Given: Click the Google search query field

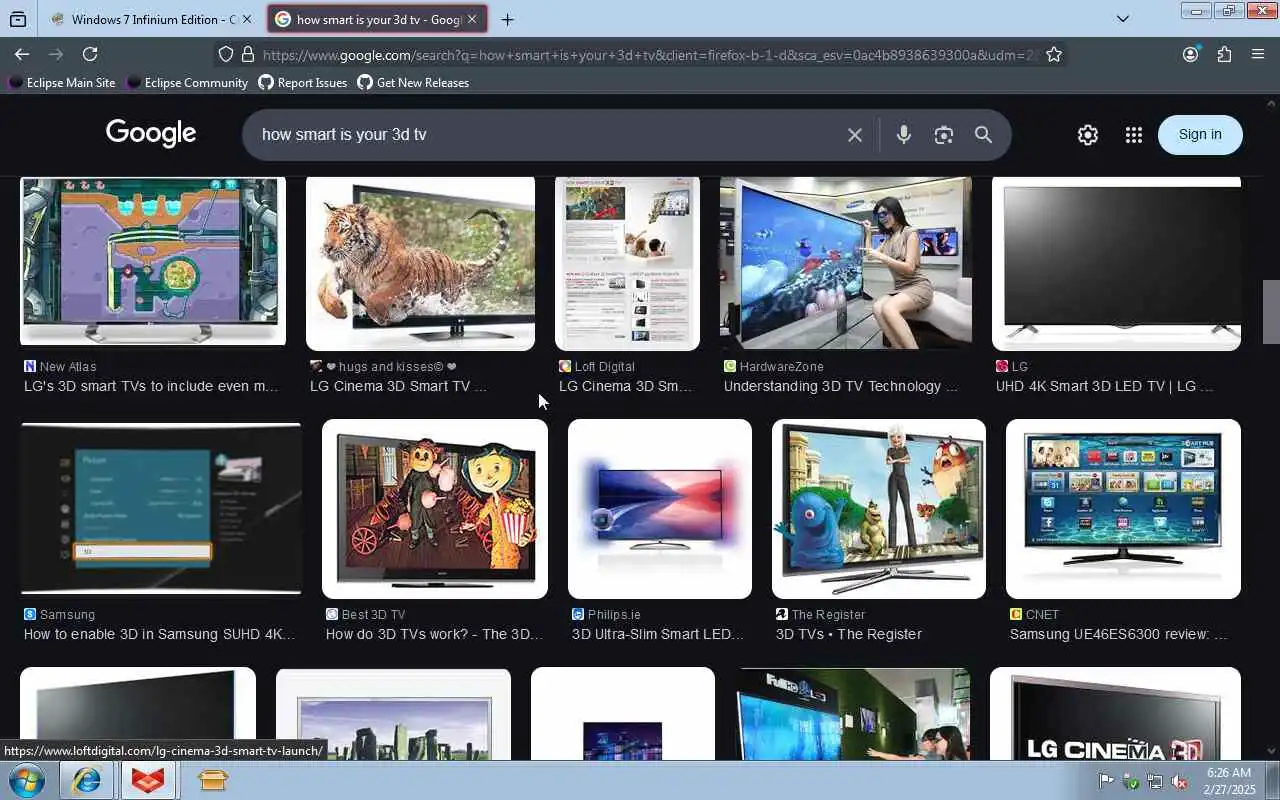Looking at the screenshot, I should point(545,134).
